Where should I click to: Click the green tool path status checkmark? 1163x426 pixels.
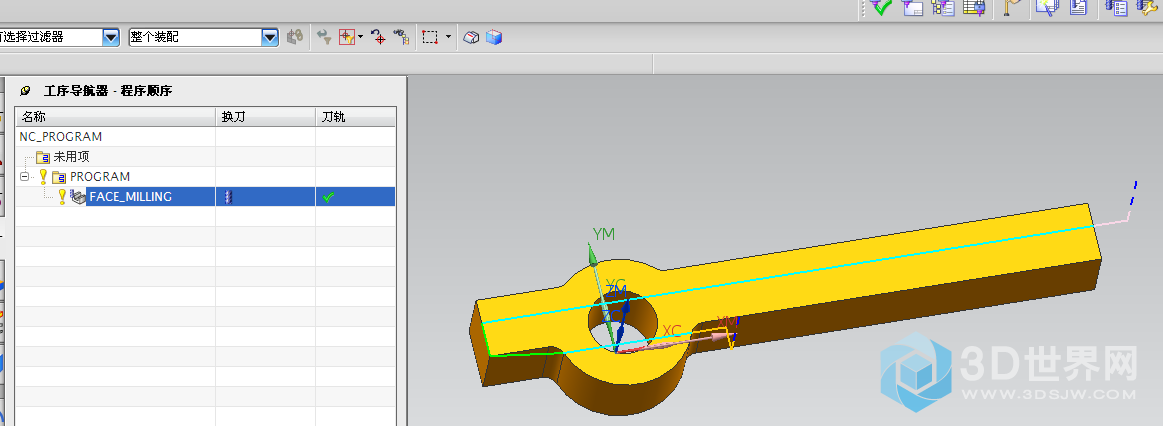pyautogui.click(x=328, y=197)
